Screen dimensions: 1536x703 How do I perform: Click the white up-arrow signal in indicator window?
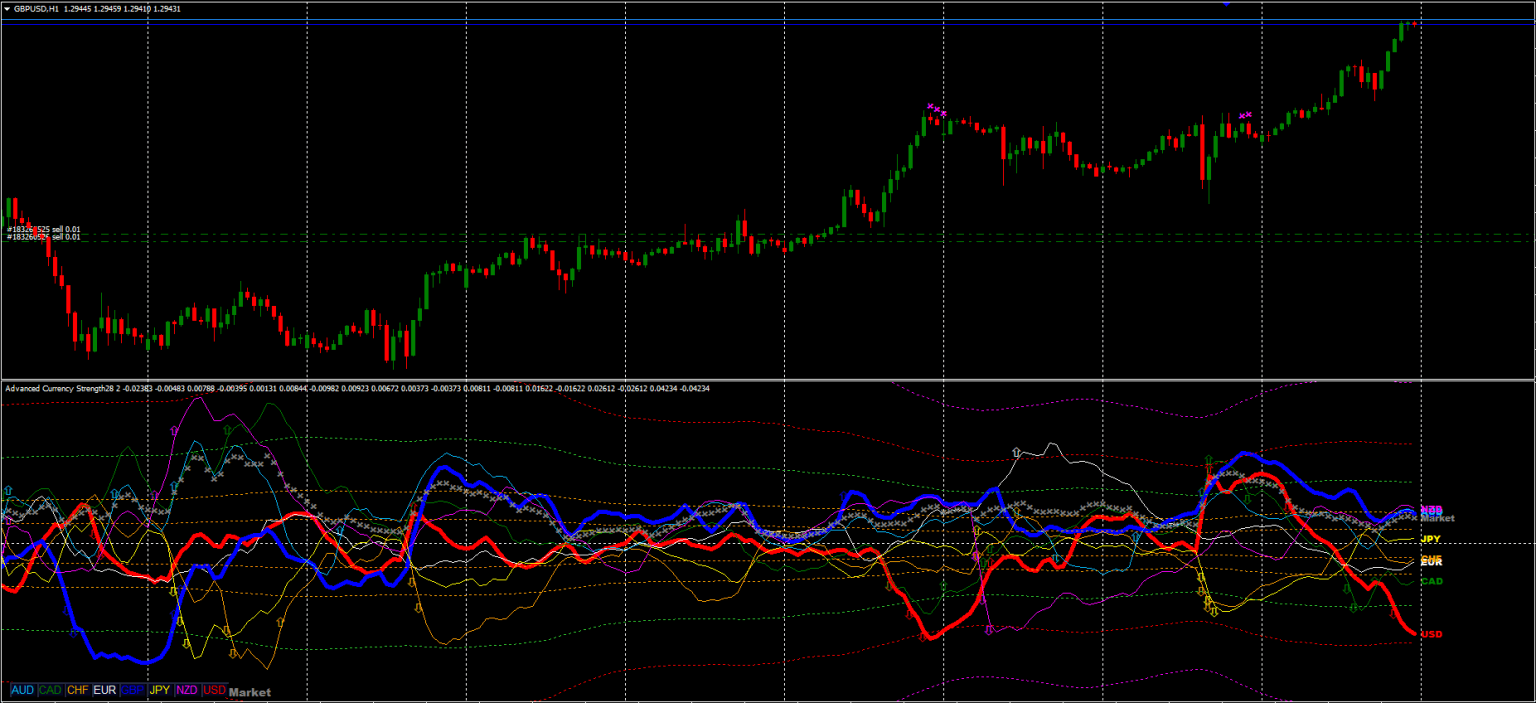coord(1017,451)
